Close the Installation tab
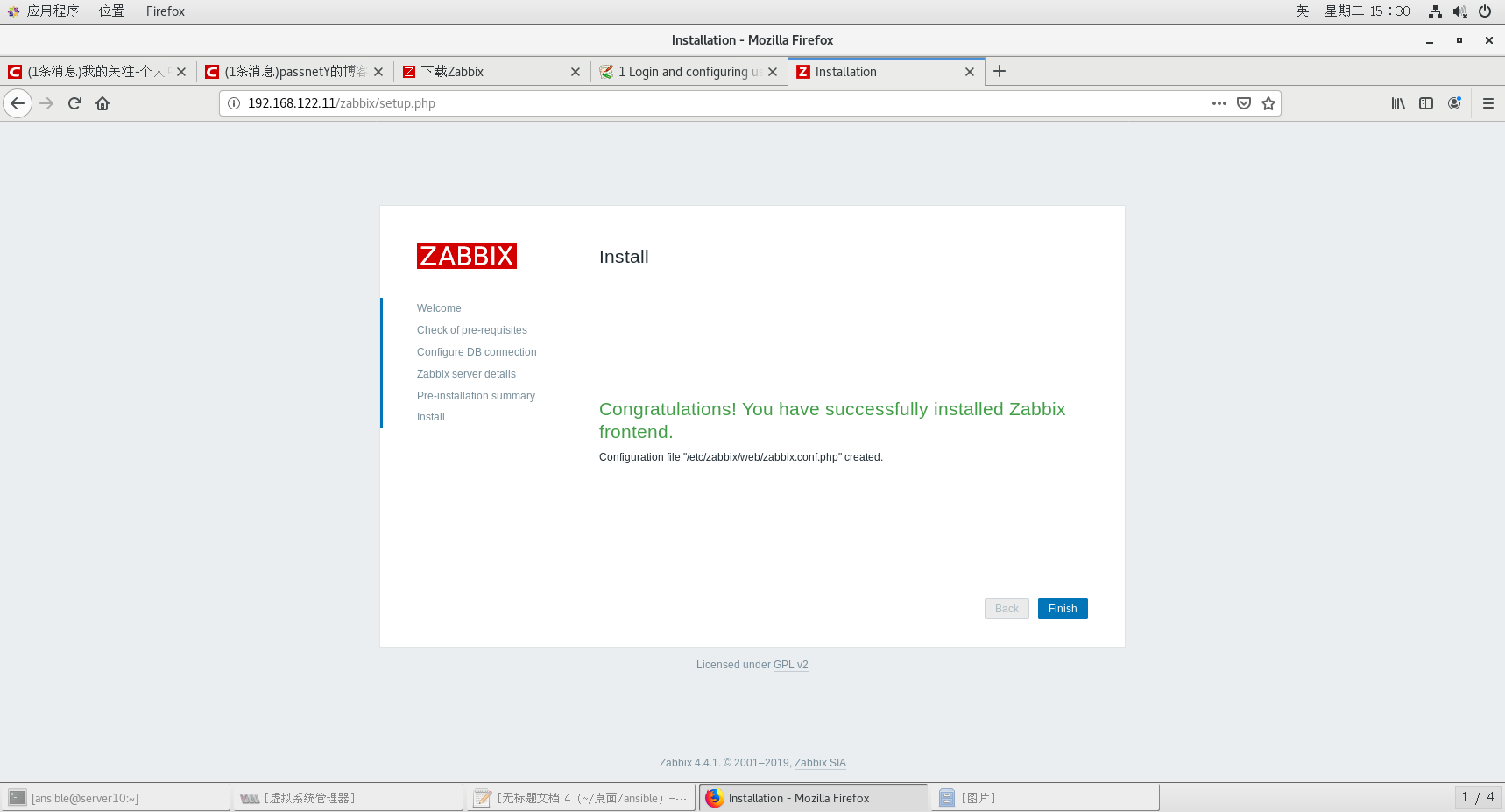 tap(970, 72)
